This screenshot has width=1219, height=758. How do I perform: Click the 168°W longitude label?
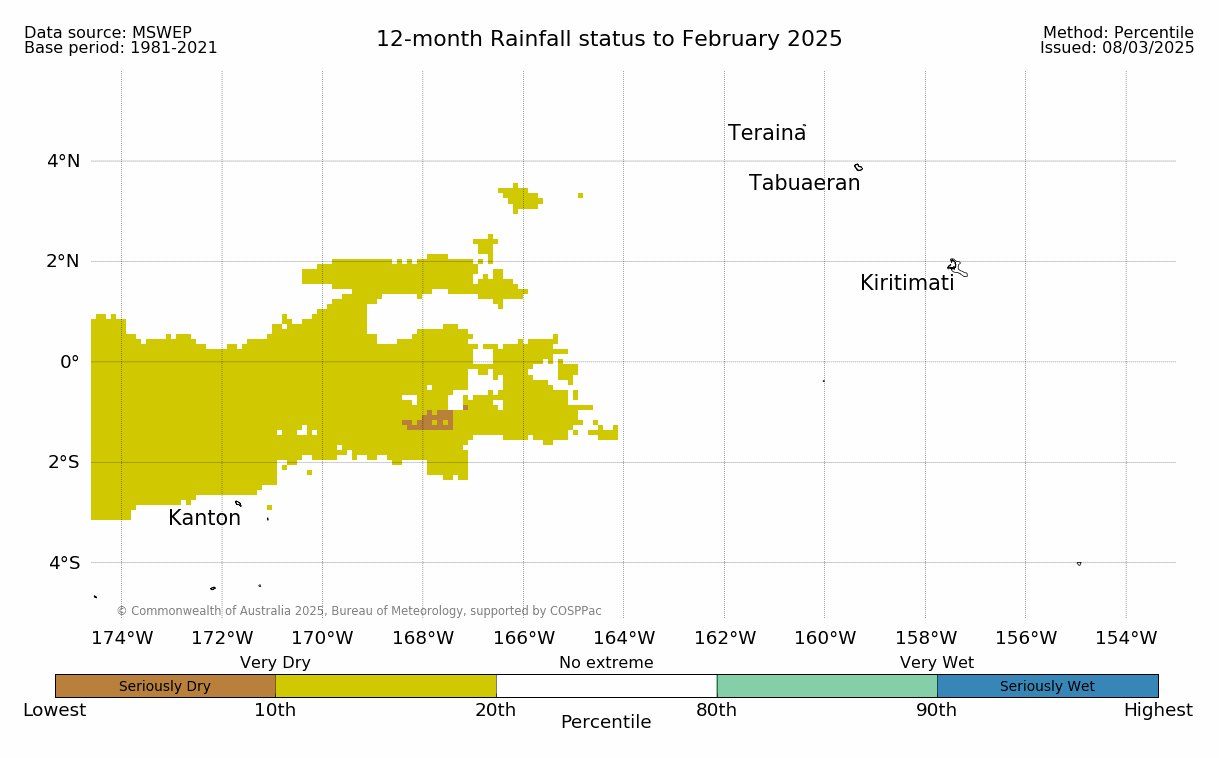[423, 638]
